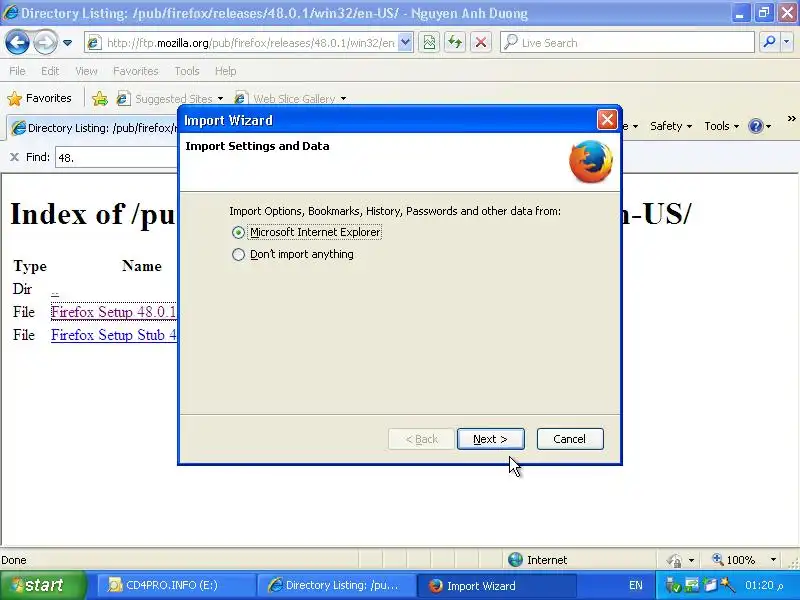Screen dimensions: 800x600
Task: Close Import Wizard with red X
Action: pos(607,120)
